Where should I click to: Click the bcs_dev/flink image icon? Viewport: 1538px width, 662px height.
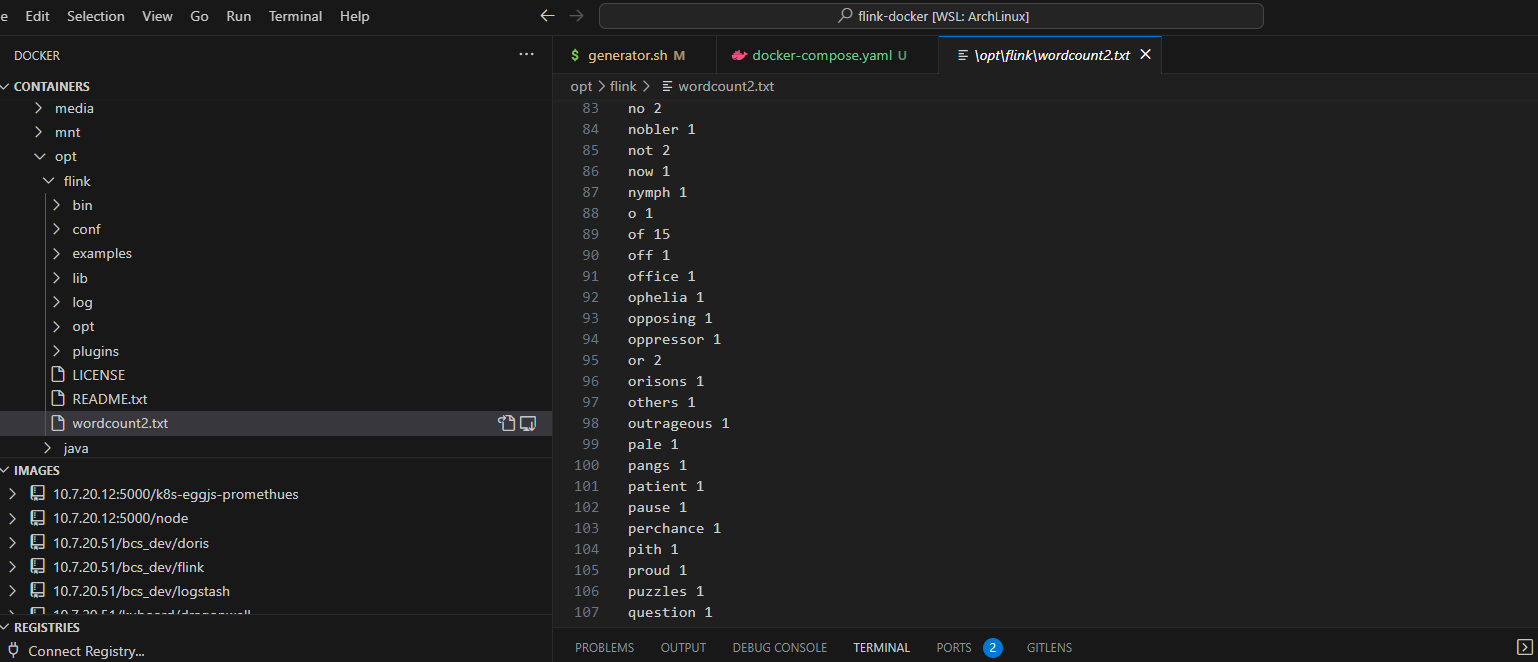tap(38, 567)
